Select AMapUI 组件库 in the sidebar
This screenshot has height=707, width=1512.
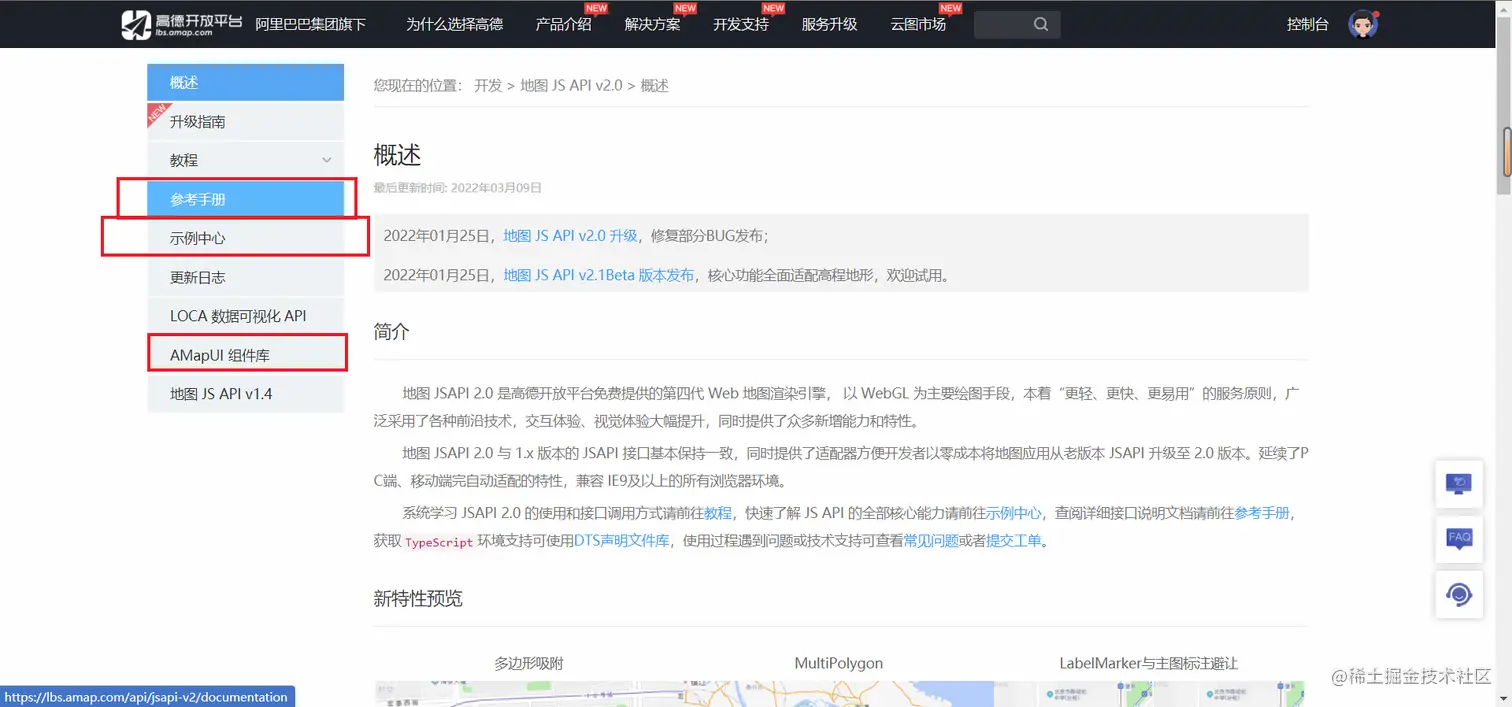[245, 355]
